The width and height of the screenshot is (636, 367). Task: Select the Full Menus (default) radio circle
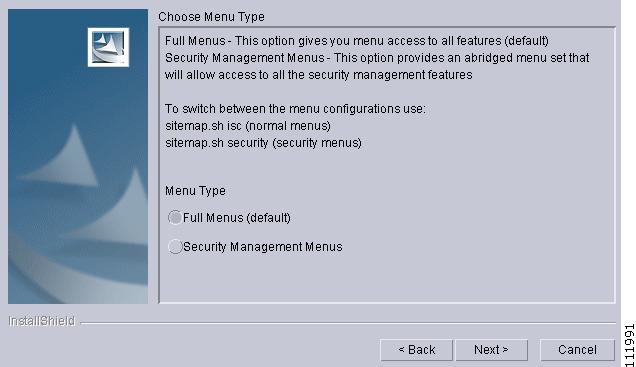click(175, 218)
